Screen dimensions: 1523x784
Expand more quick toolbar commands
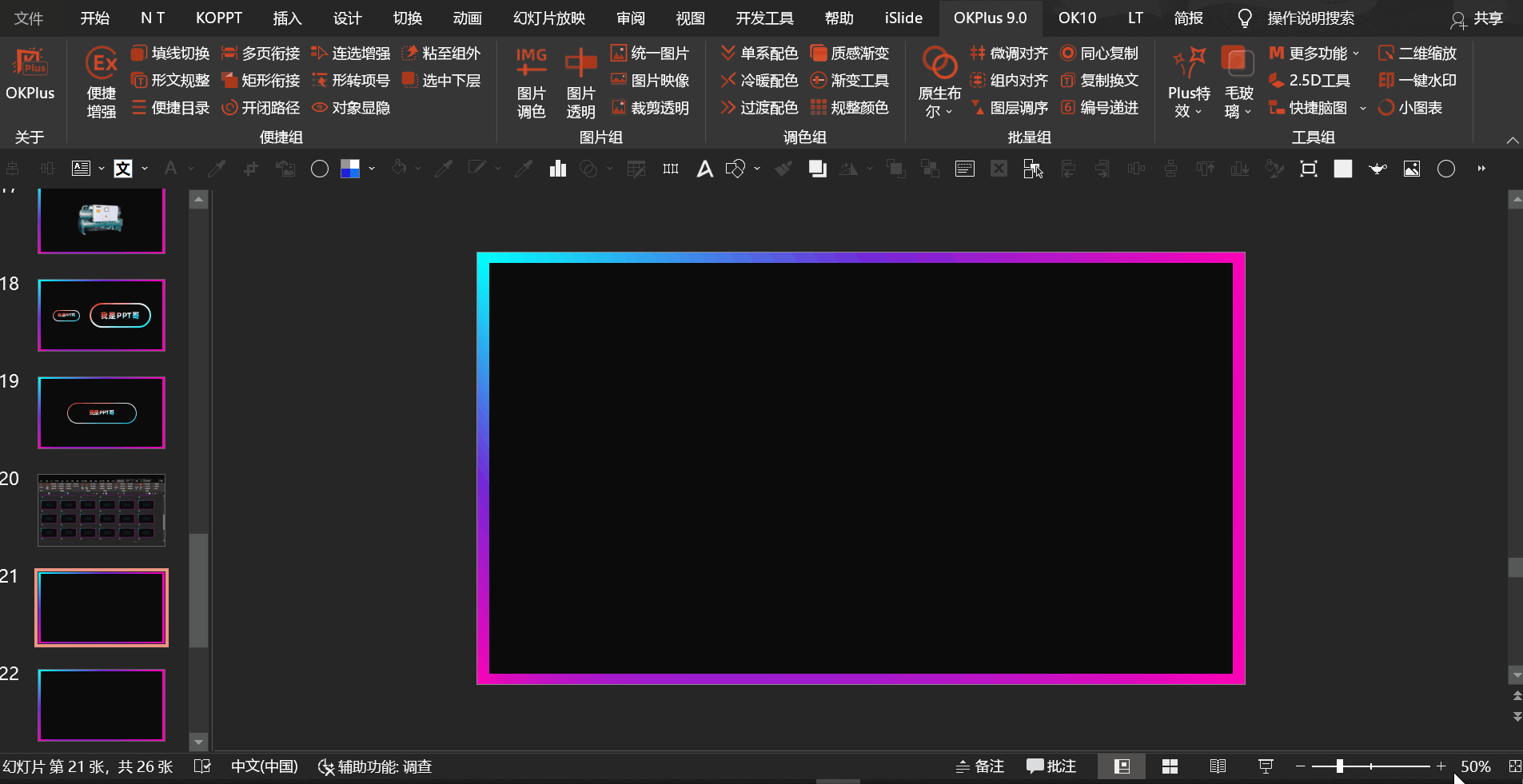(1481, 169)
